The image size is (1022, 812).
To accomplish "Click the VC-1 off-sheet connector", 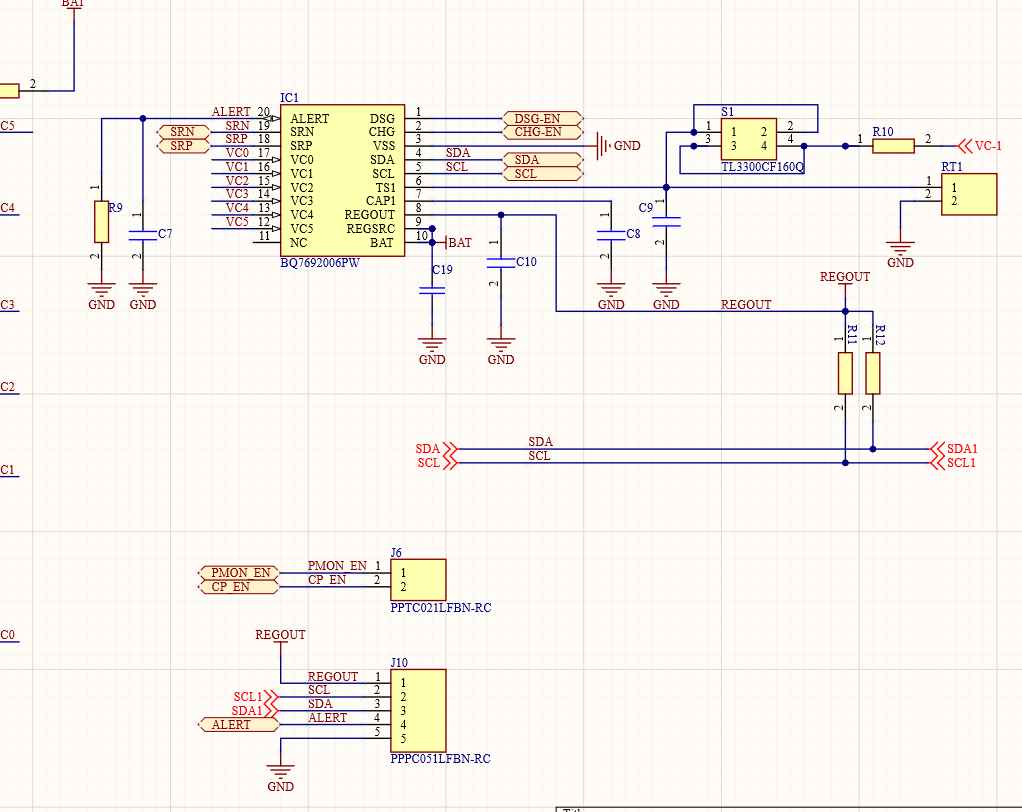I will (x=980, y=146).
